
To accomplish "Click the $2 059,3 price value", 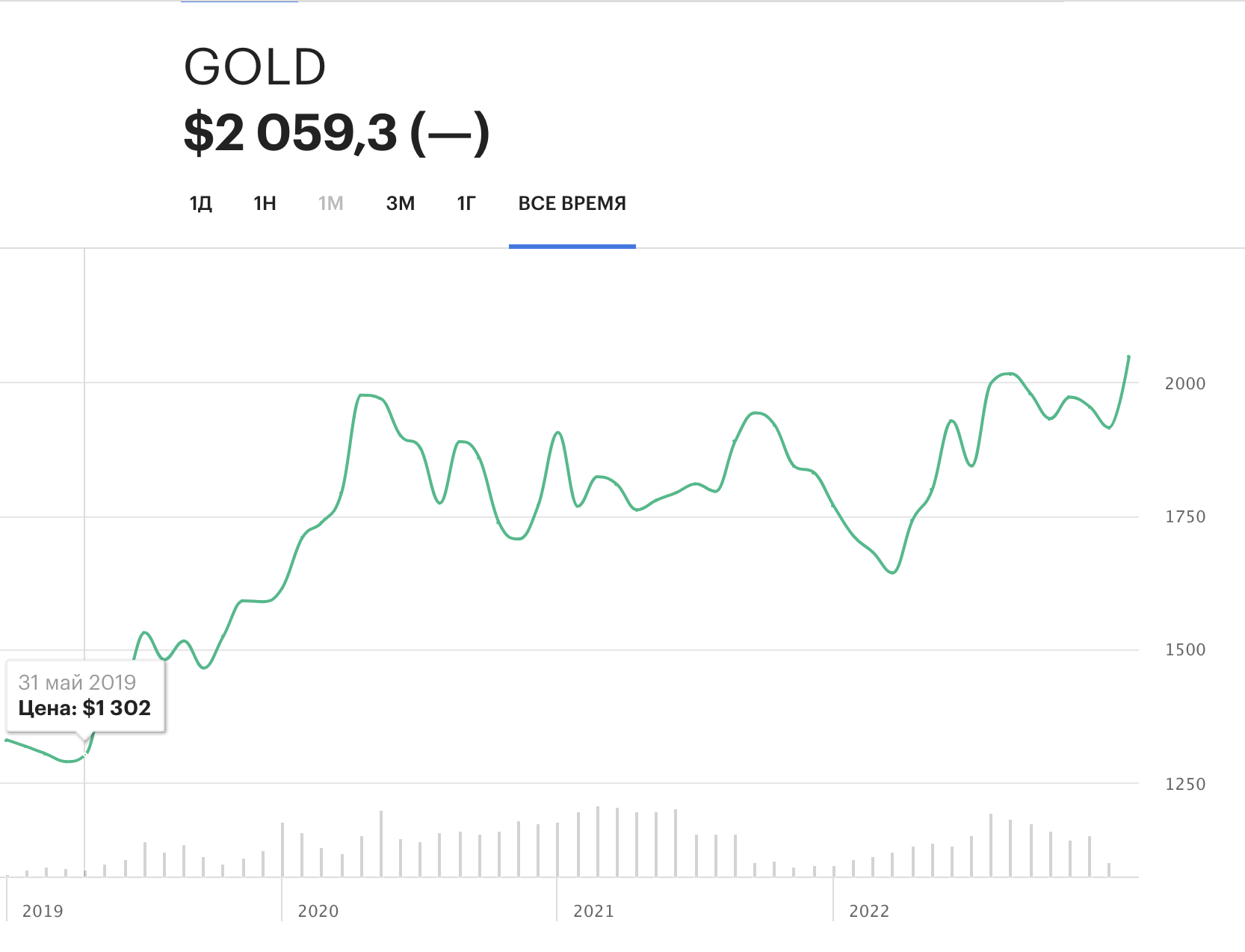I will tap(291, 133).
